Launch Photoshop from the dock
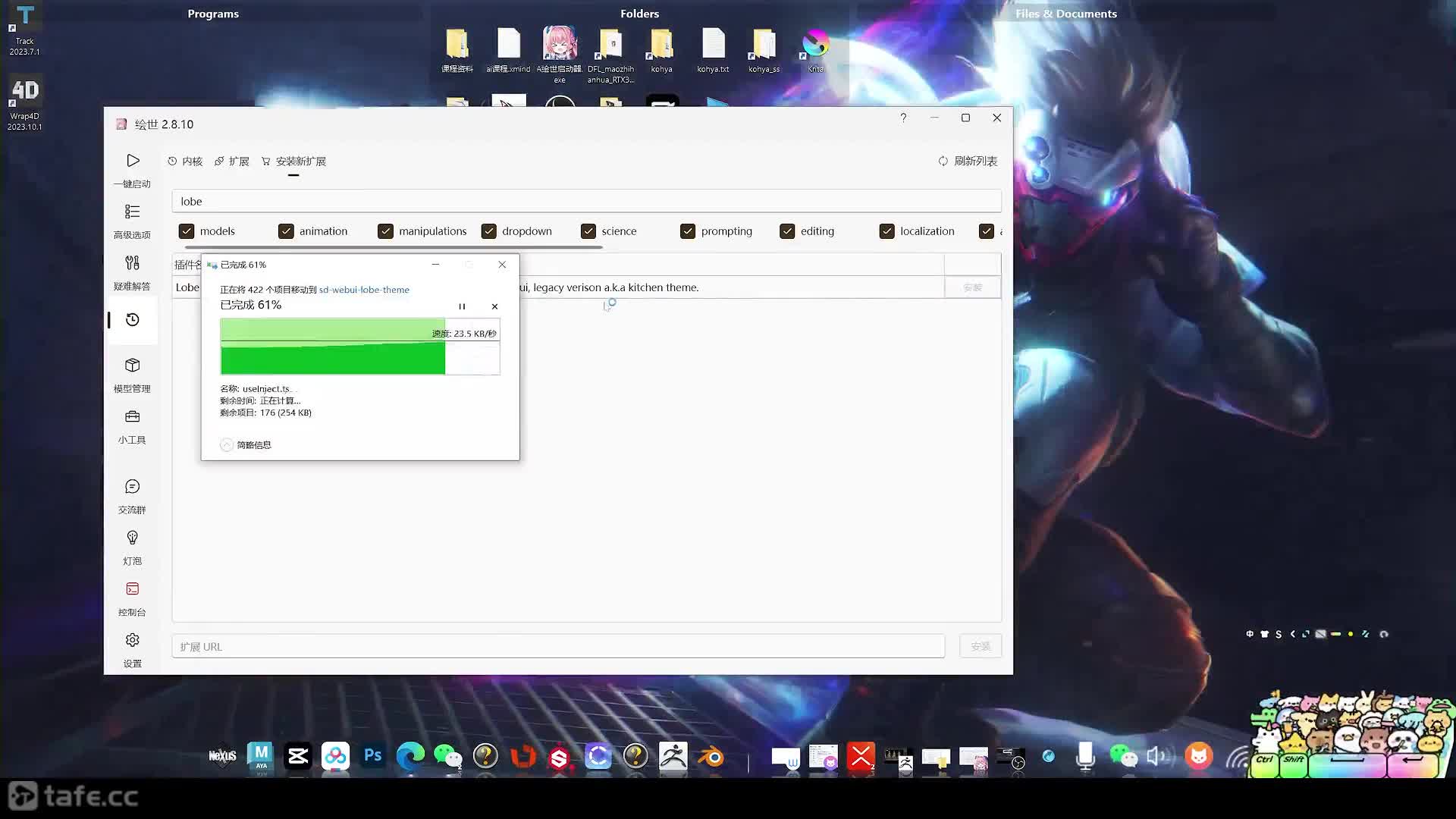 click(x=372, y=756)
